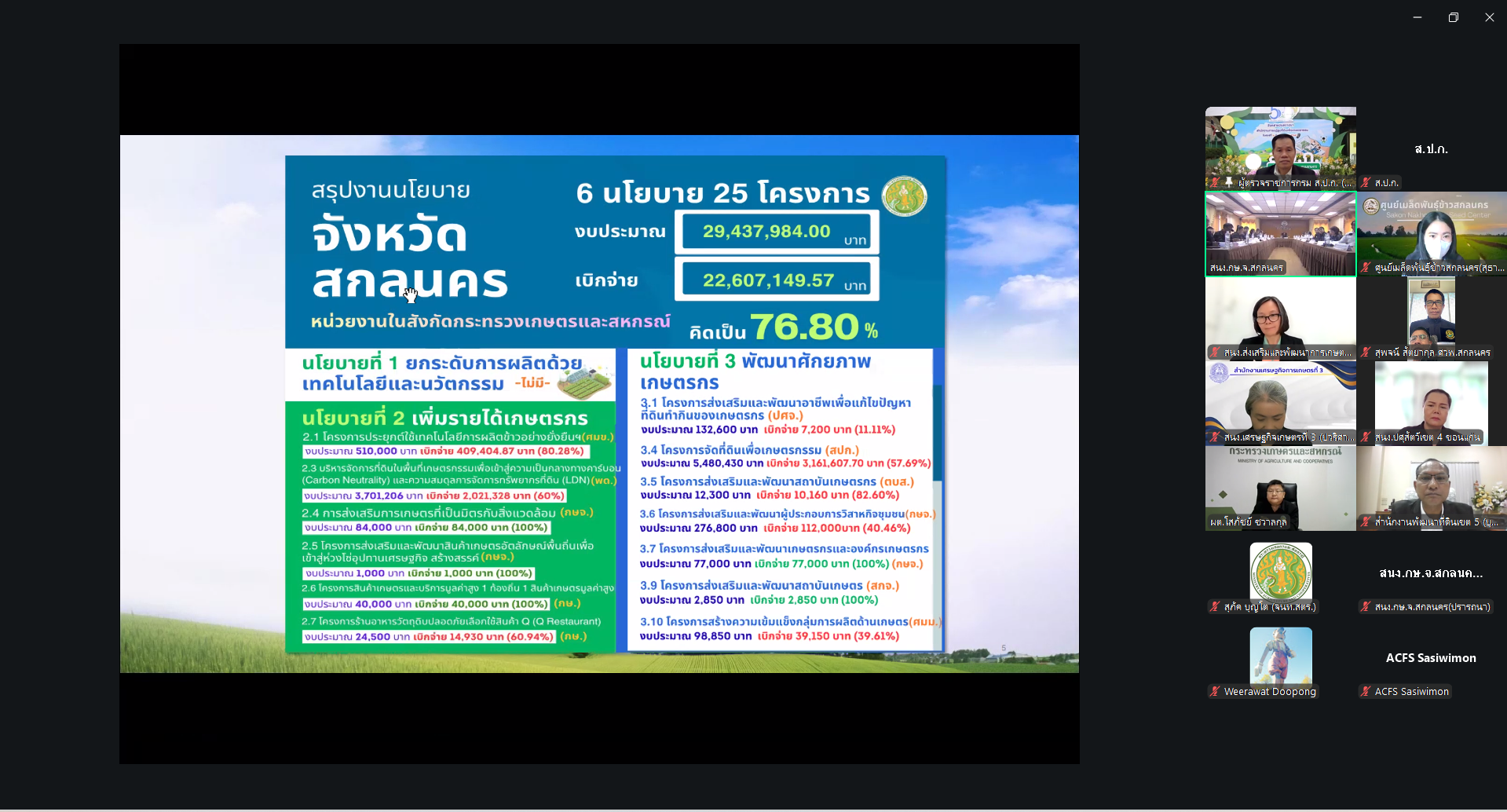This screenshot has height=812, width=1507.
Task: Select the active speaker สนง.กษ.จ.สกลนคร meeting room video
Action: pyautogui.click(x=1281, y=234)
